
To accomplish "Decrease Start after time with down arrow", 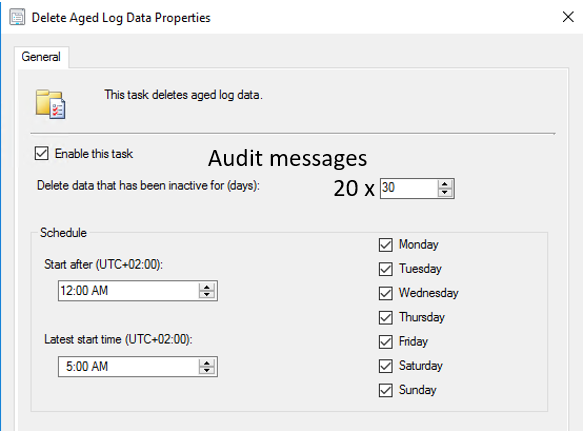I will pos(207,295).
